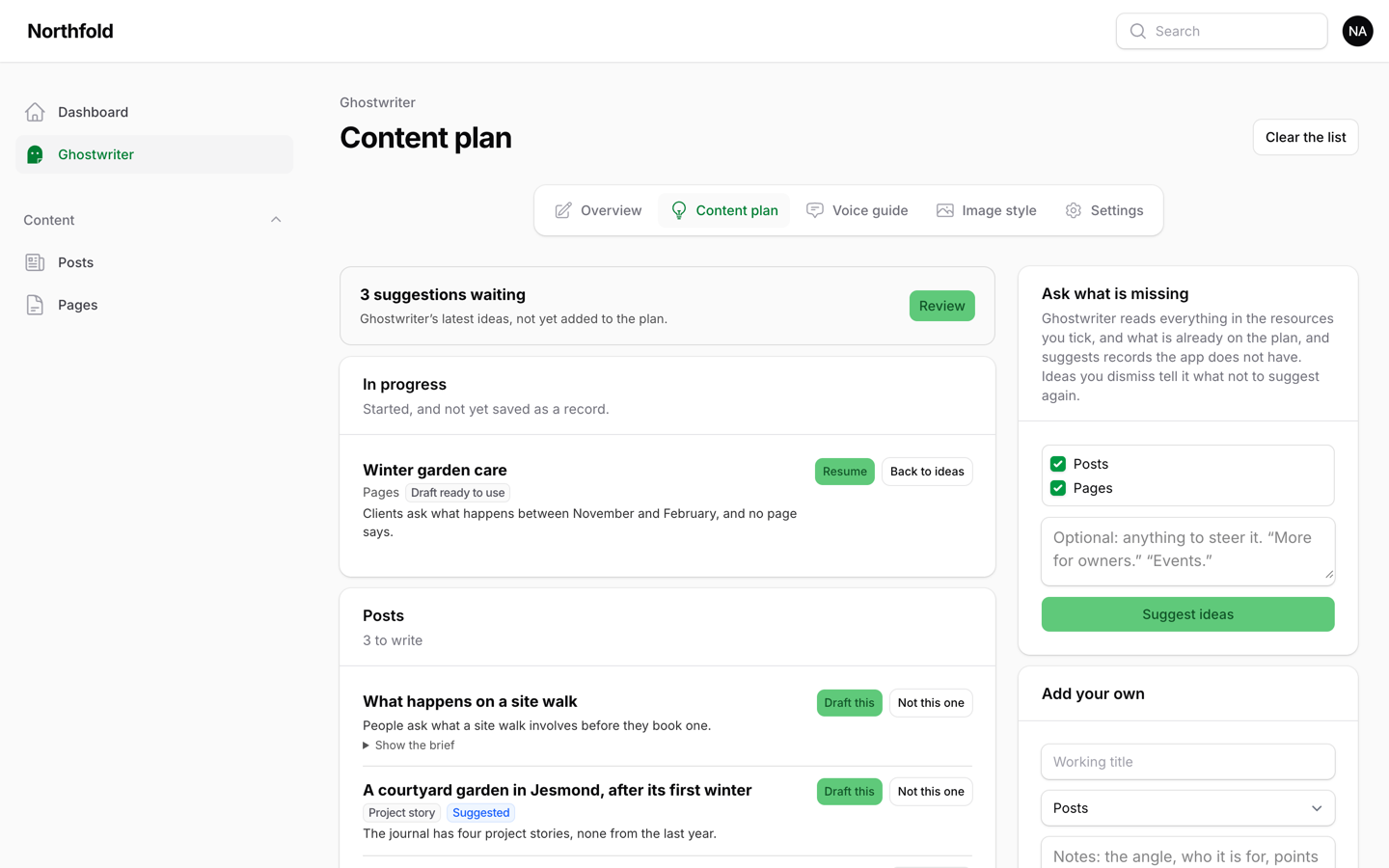Click the lightbulb icon on Content plan tab
This screenshot has width=1389, height=868.
click(x=679, y=210)
